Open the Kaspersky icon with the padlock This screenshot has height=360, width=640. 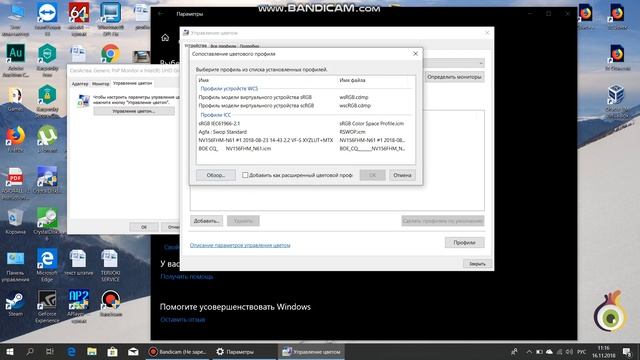pos(47,95)
